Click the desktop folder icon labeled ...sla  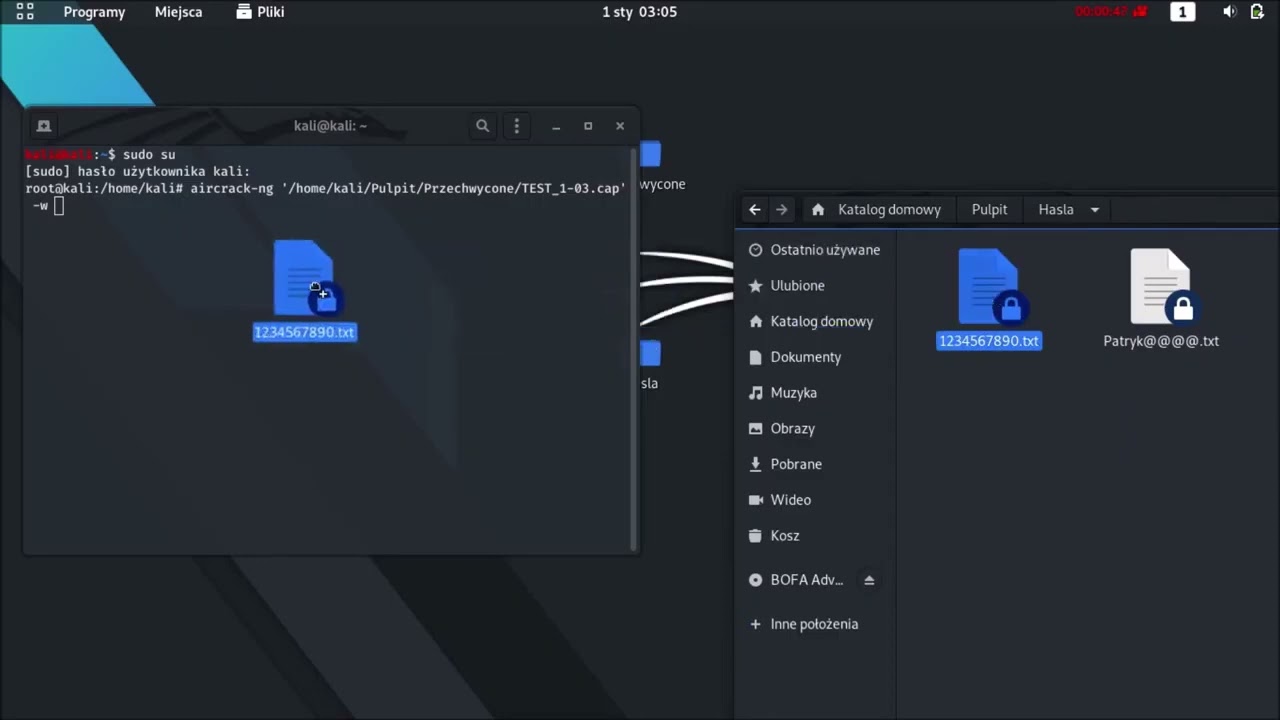(651, 354)
